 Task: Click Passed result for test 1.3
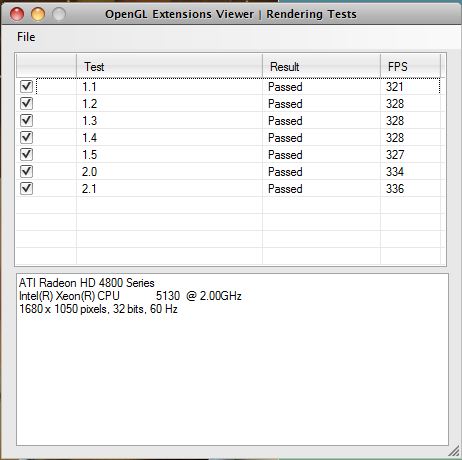point(285,121)
